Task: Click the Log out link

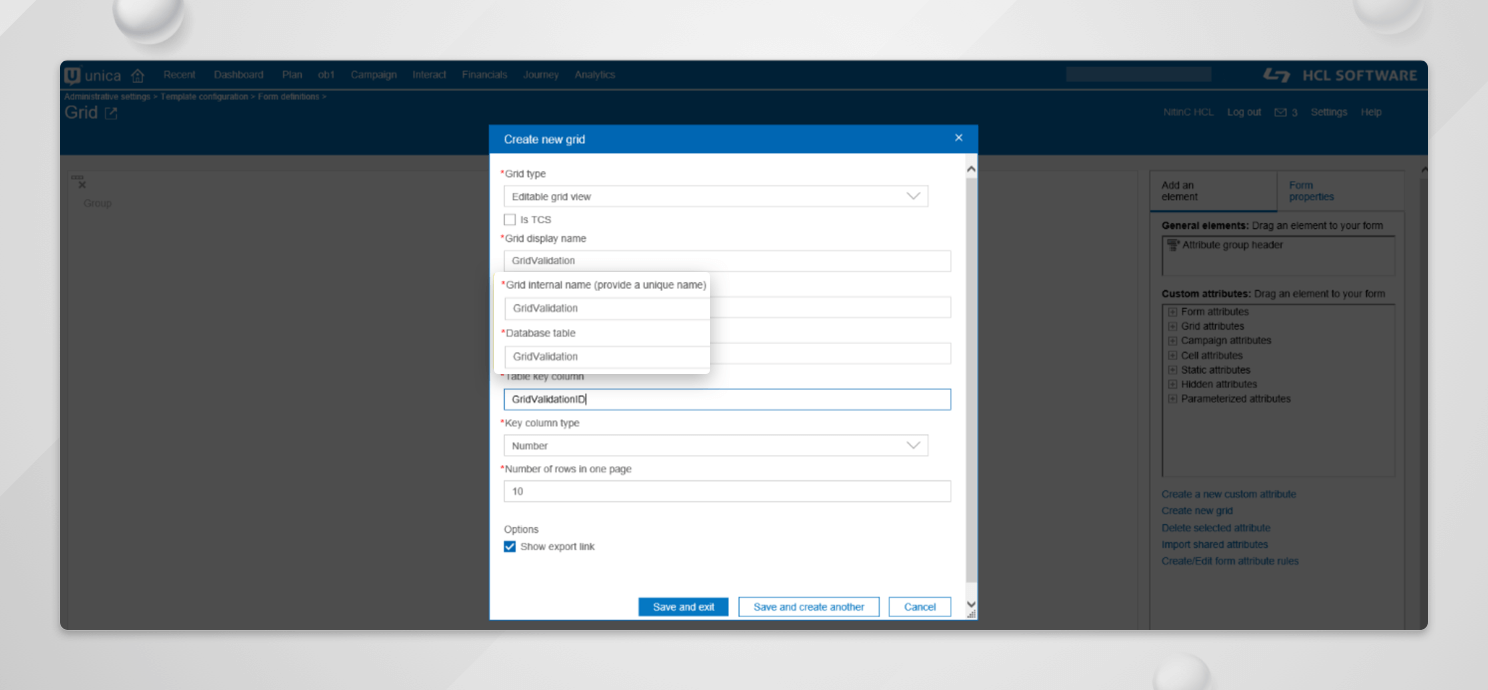Action: tap(1243, 112)
